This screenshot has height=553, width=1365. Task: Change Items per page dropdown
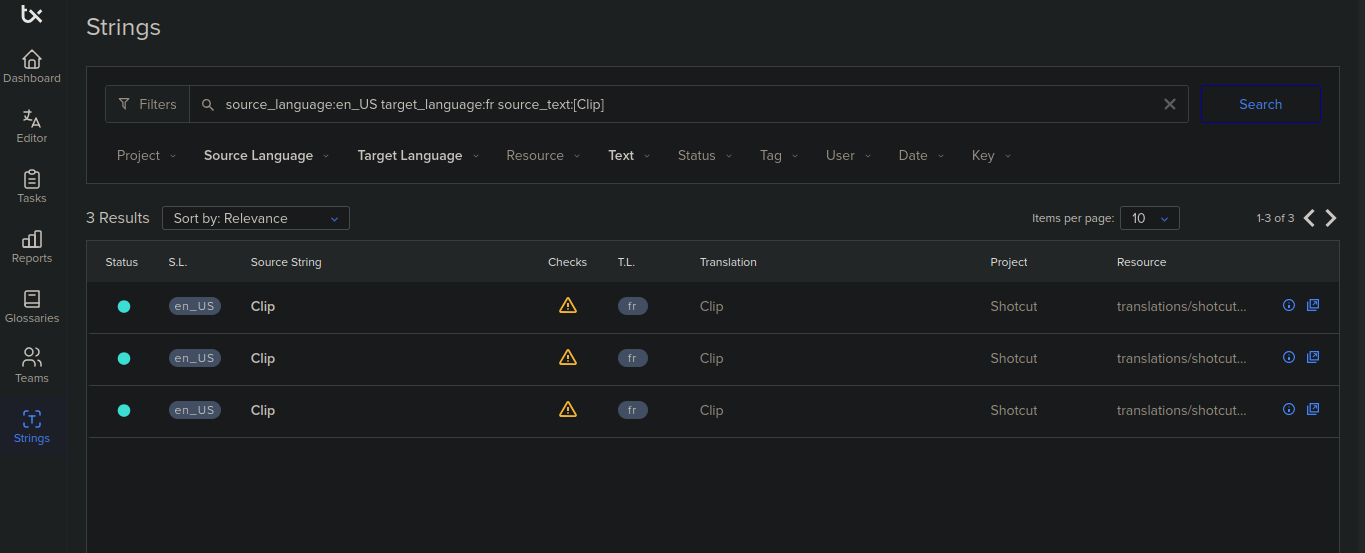pyautogui.click(x=1149, y=218)
